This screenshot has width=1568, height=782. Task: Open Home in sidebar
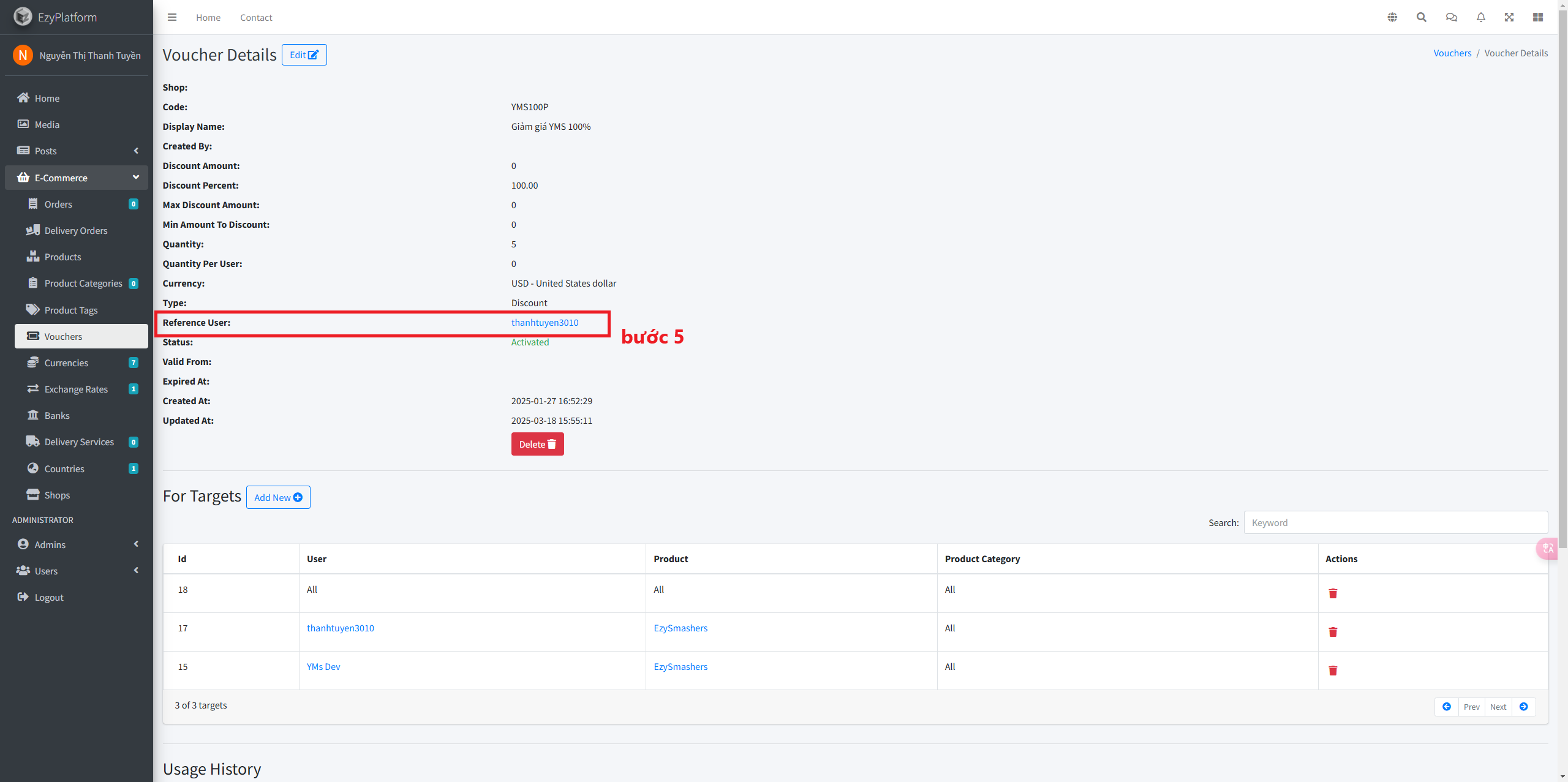point(77,98)
